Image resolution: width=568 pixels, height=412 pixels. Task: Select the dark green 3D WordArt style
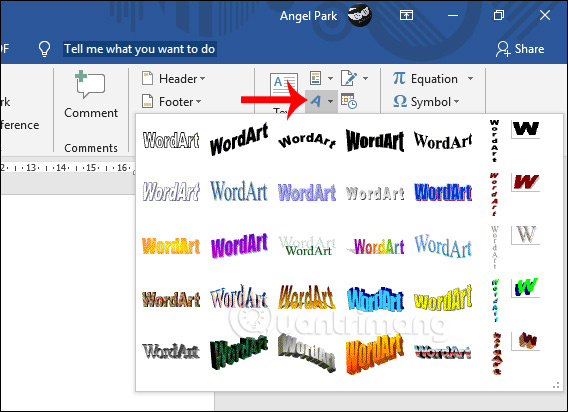(239, 352)
